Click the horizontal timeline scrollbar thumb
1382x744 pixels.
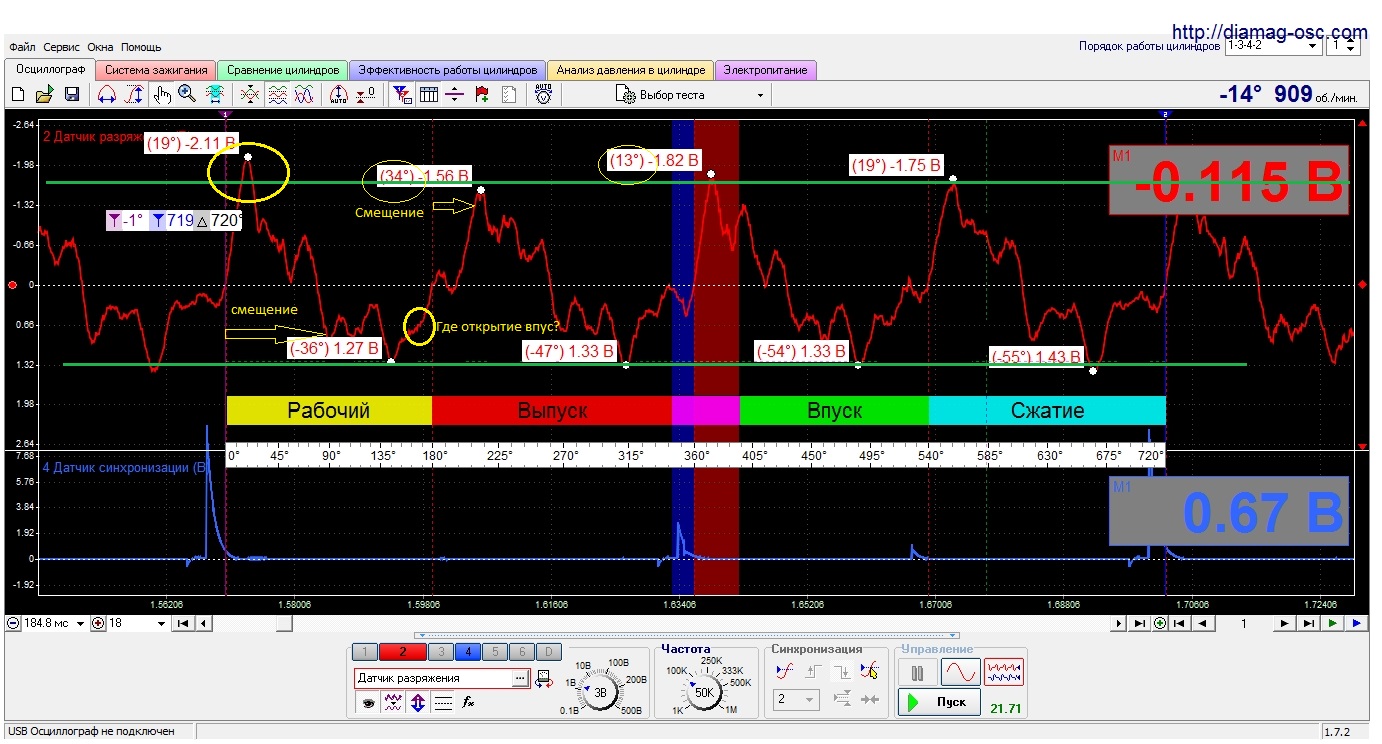[x=284, y=623]
